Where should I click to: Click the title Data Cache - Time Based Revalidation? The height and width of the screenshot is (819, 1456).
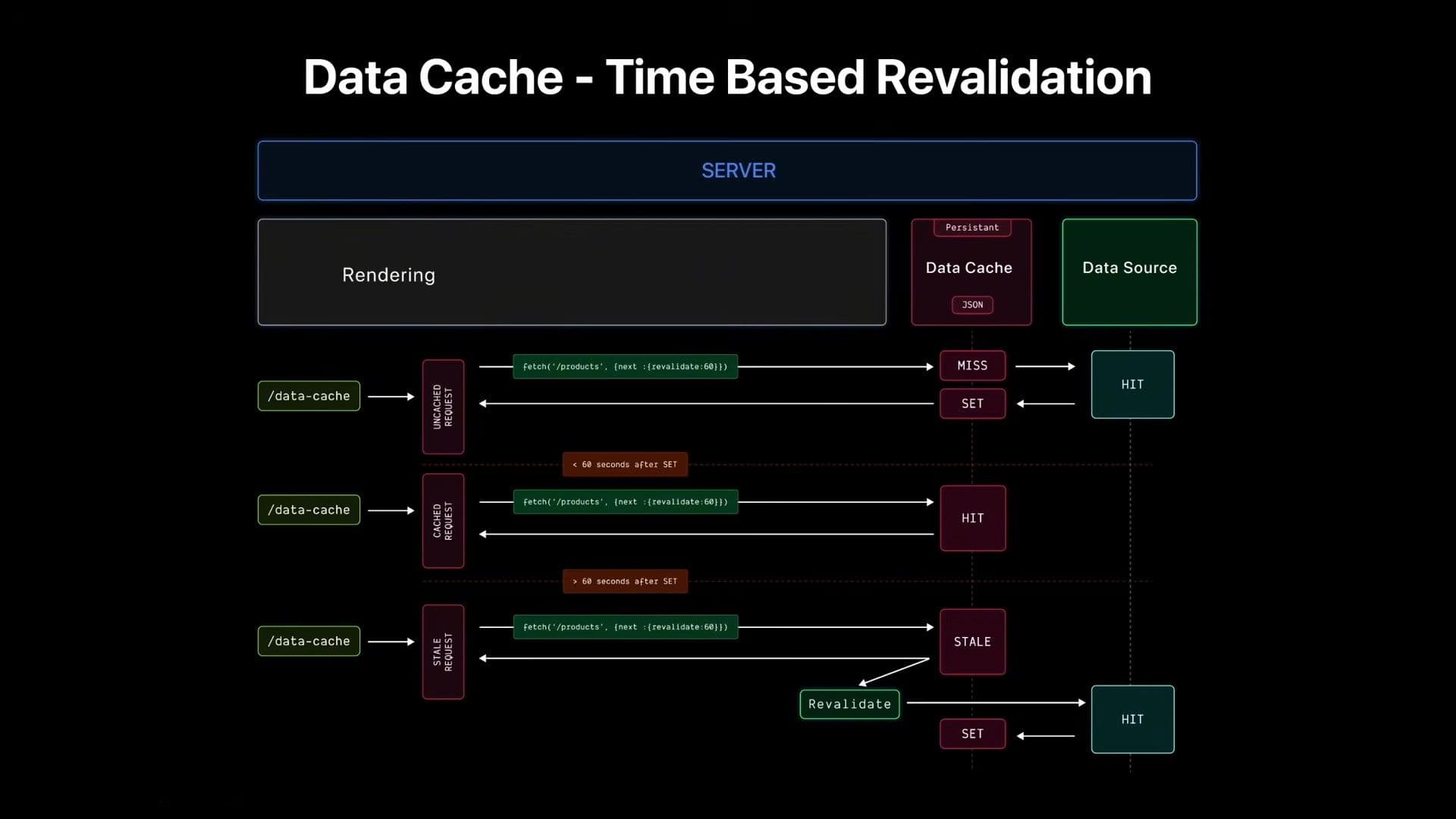pyautogui.click(x=727, y=76)
